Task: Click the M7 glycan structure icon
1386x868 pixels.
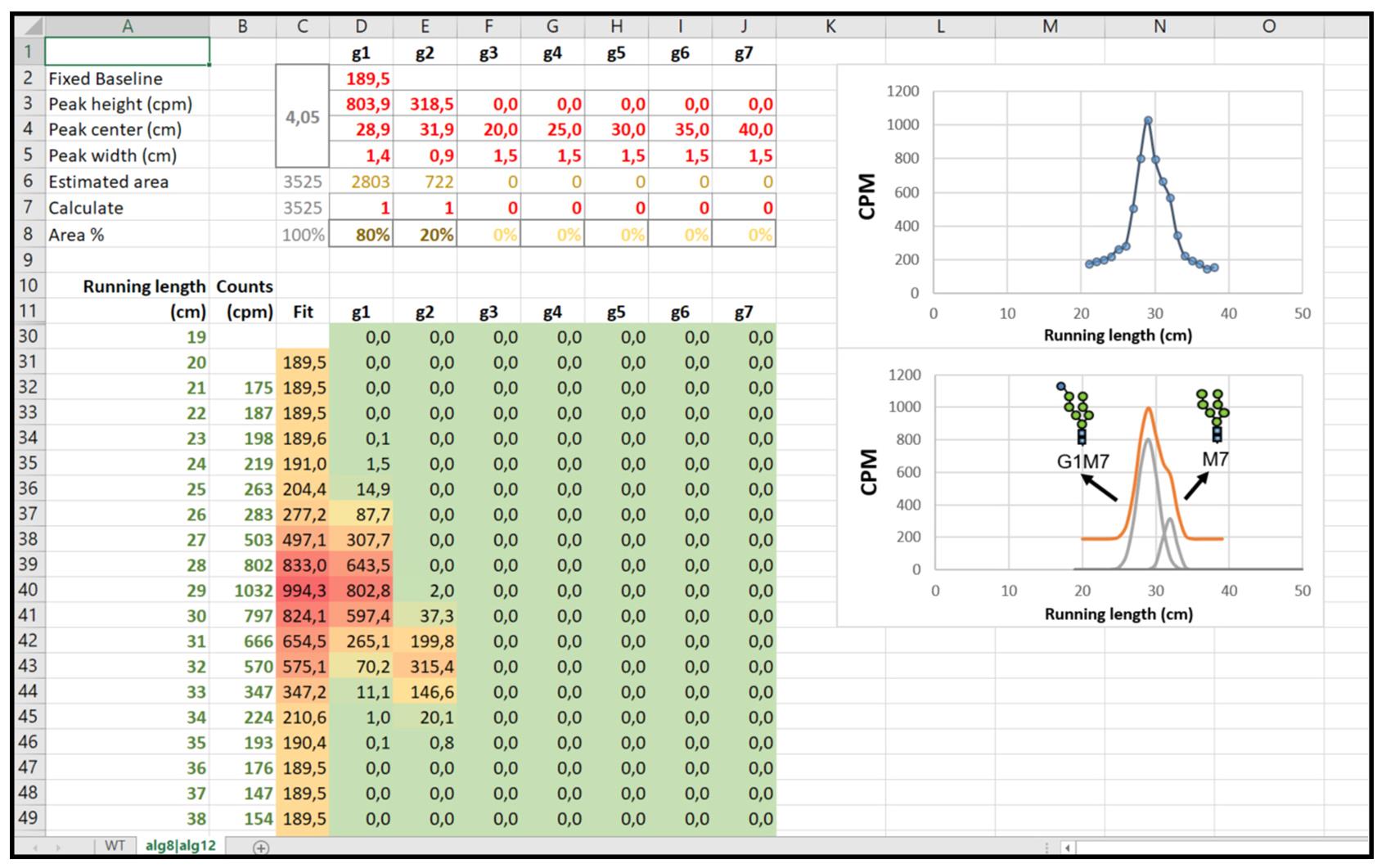Action: 1213,416
